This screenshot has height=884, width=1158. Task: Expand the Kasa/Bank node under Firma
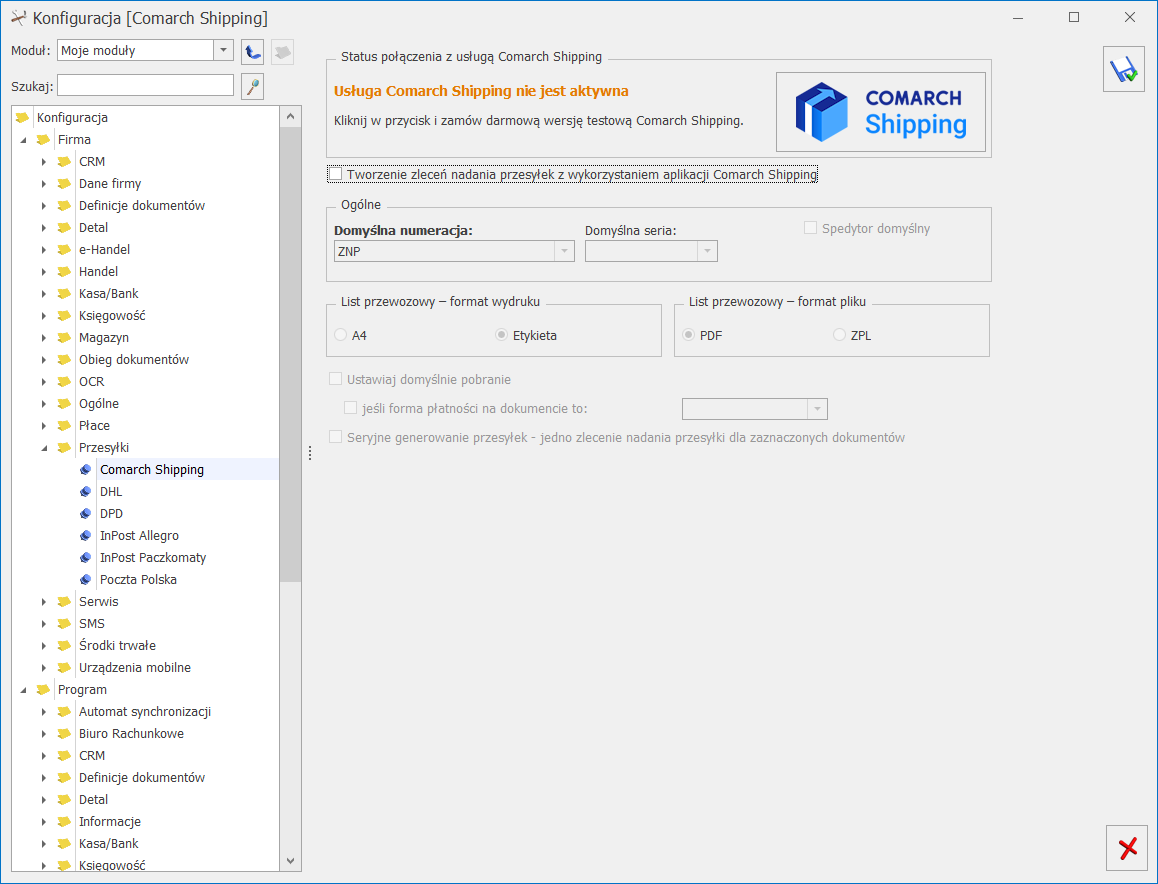coord(44,294)
